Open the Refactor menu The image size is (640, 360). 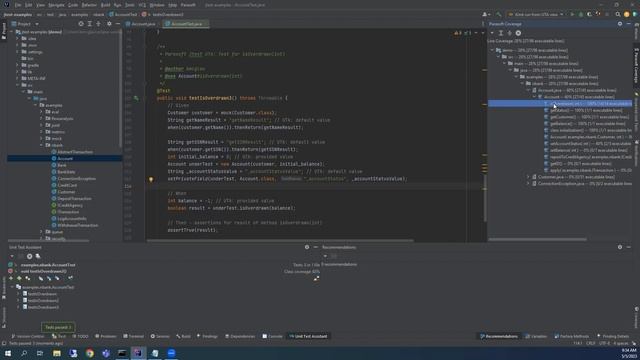pos(89,5)
